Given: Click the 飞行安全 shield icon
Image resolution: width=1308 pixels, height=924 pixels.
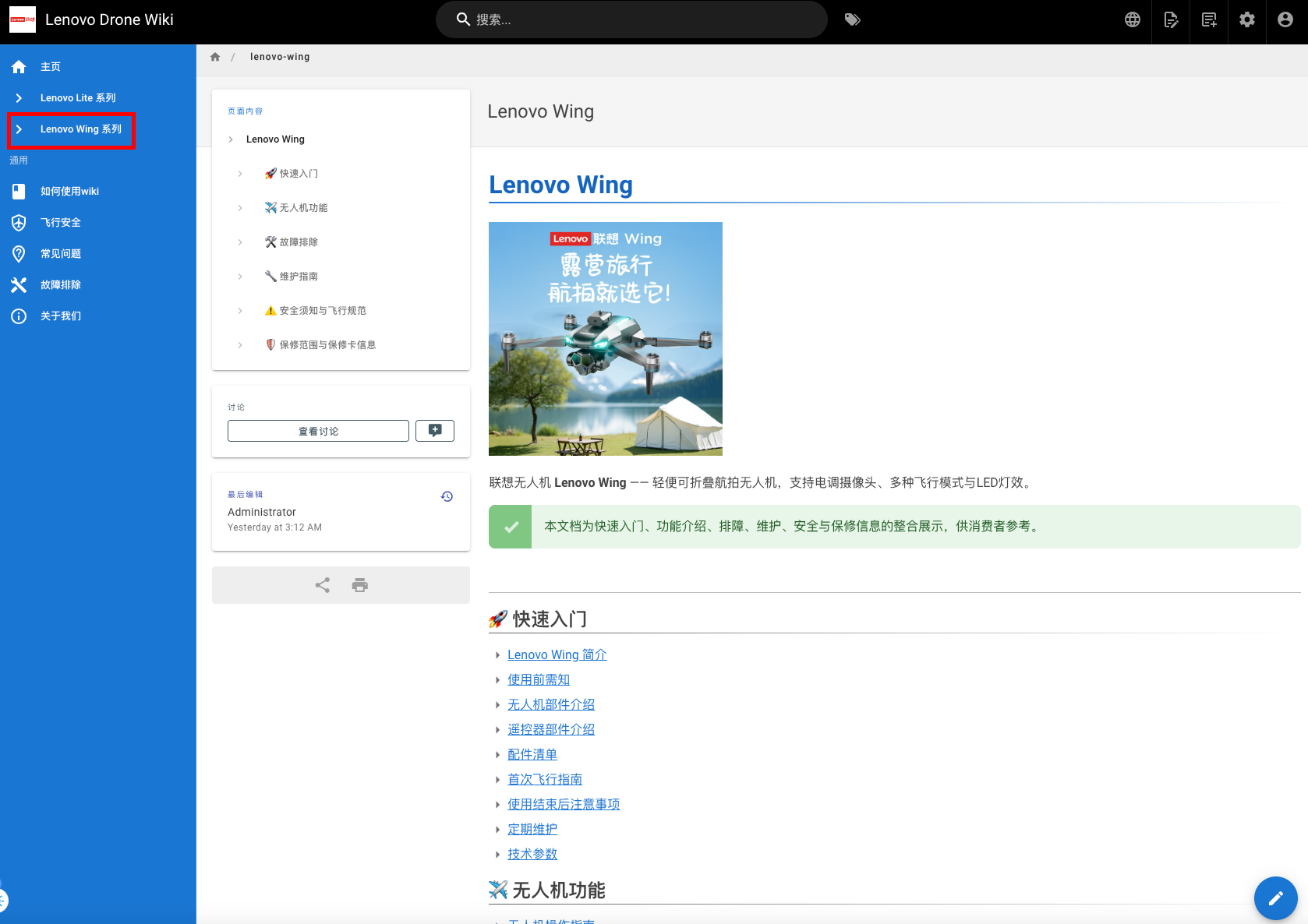Looking at the screenshot, I should coord(19,223).
